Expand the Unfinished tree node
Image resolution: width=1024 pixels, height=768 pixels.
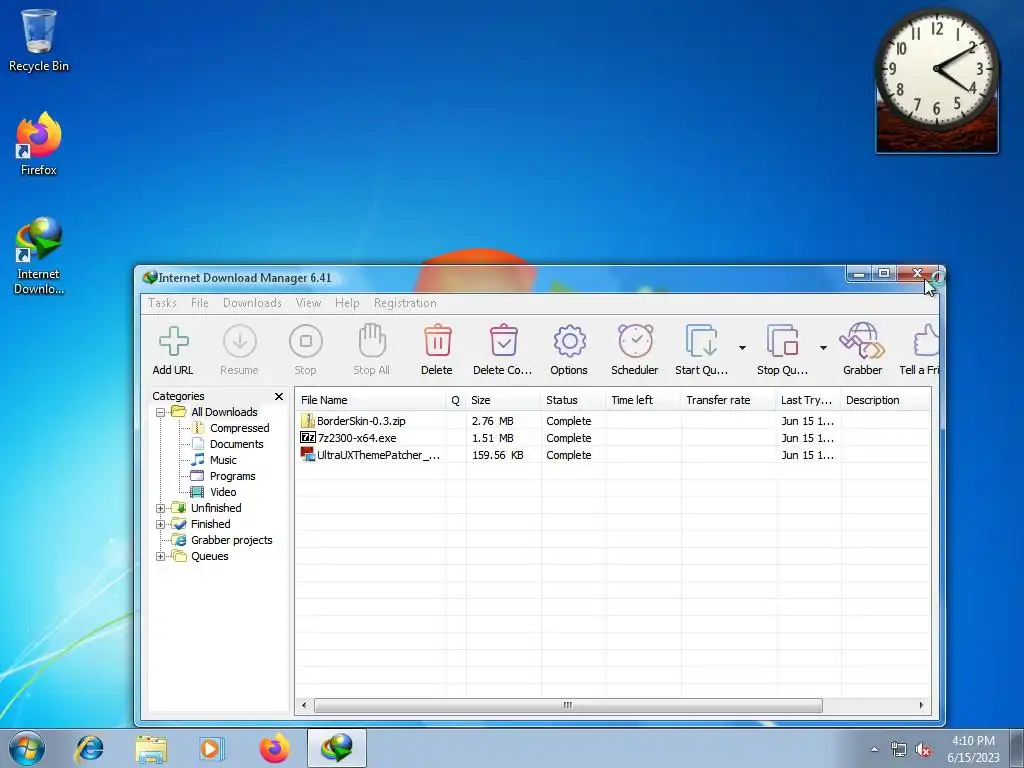point(161,508)
